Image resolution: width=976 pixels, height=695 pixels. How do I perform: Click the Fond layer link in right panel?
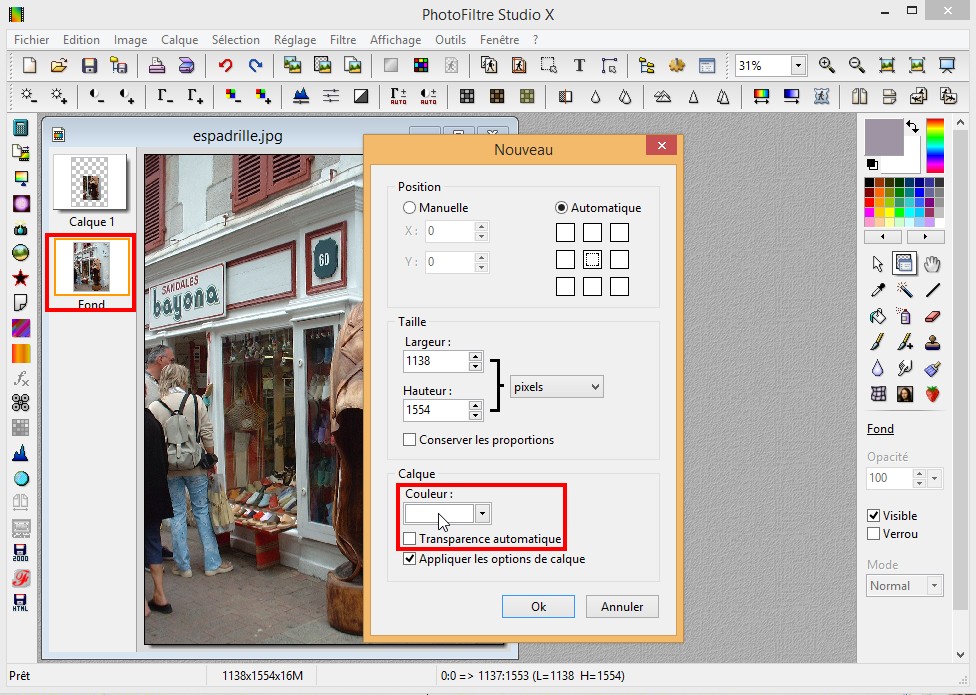click(880, 429)
